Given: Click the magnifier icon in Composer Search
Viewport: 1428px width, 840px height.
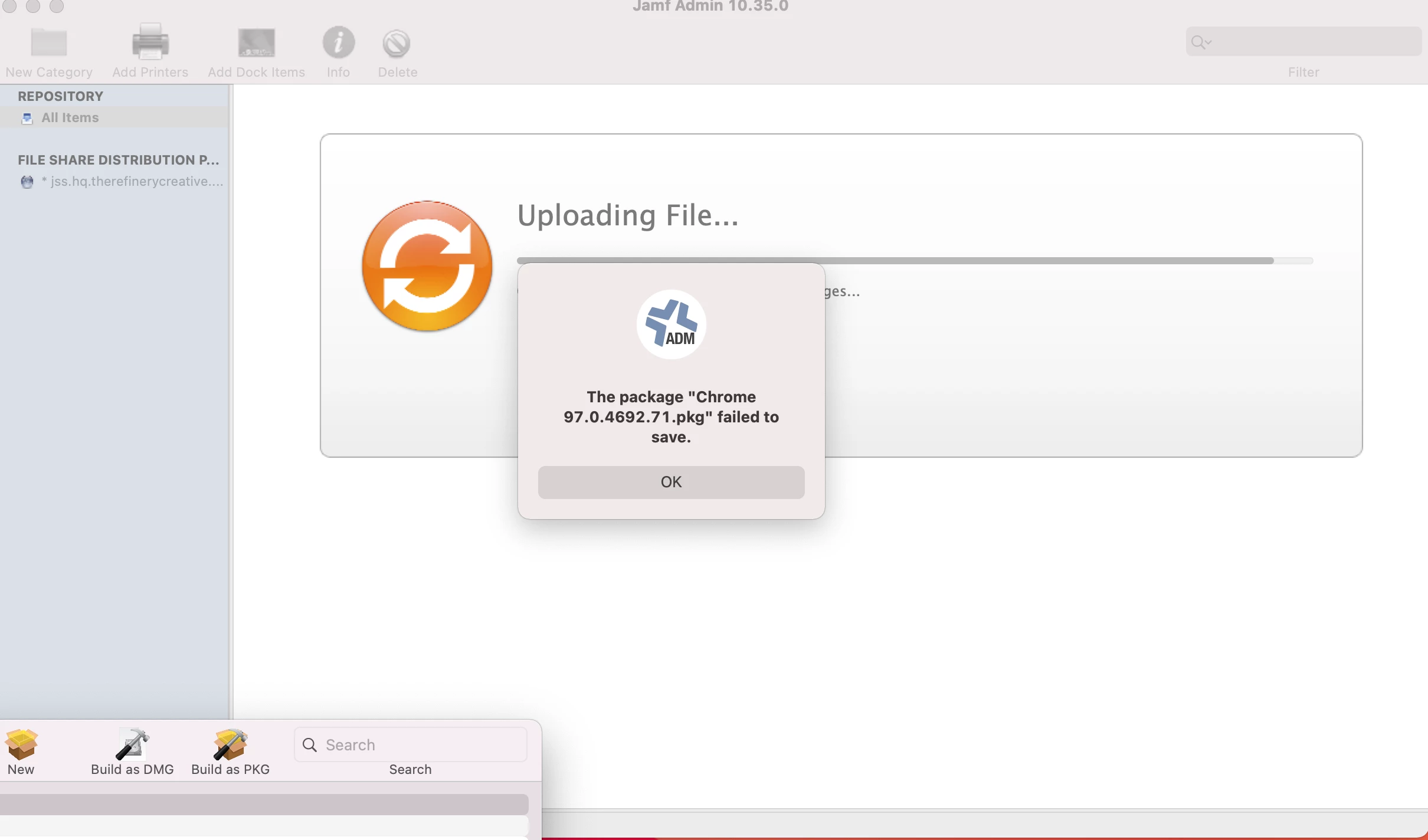Looking at the screenshot, I should point(310,745).
